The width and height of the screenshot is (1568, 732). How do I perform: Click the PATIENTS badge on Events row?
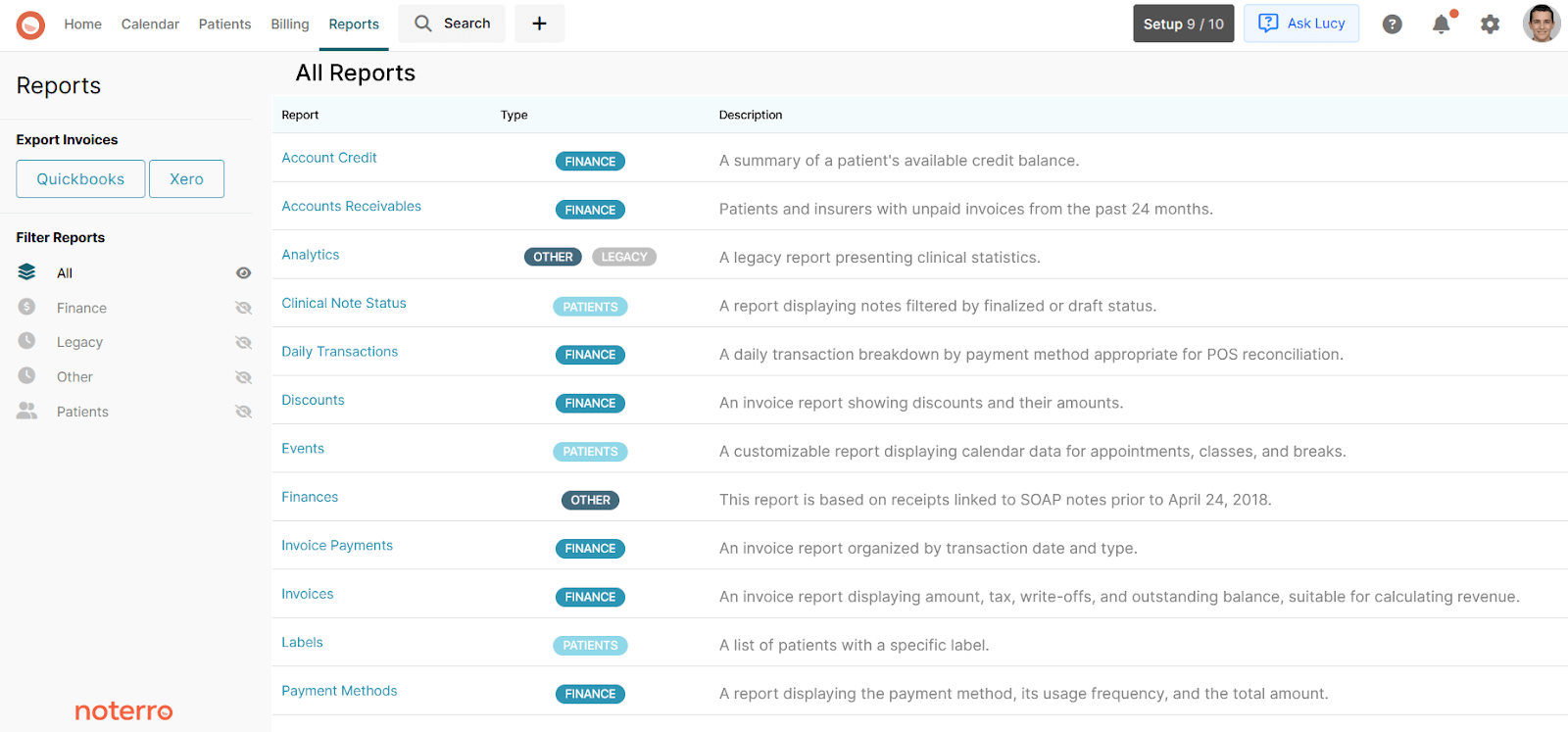click(590, 452)
